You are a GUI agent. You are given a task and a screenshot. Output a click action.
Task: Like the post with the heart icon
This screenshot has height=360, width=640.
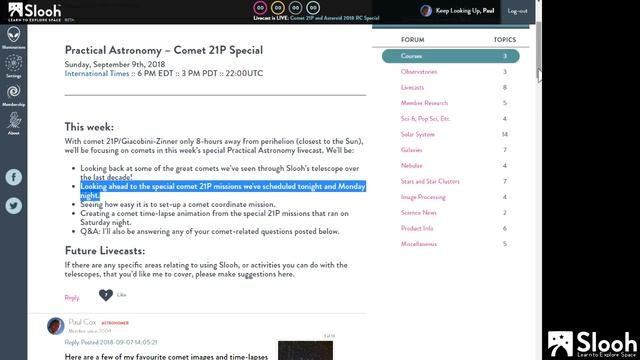coord(106,295)
